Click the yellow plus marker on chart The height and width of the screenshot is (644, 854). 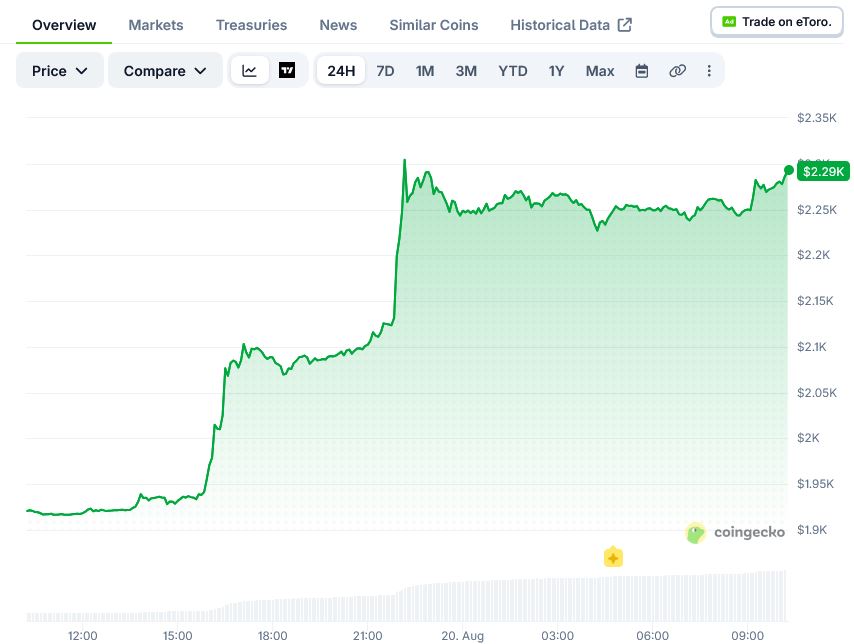[x=613, y=557]
